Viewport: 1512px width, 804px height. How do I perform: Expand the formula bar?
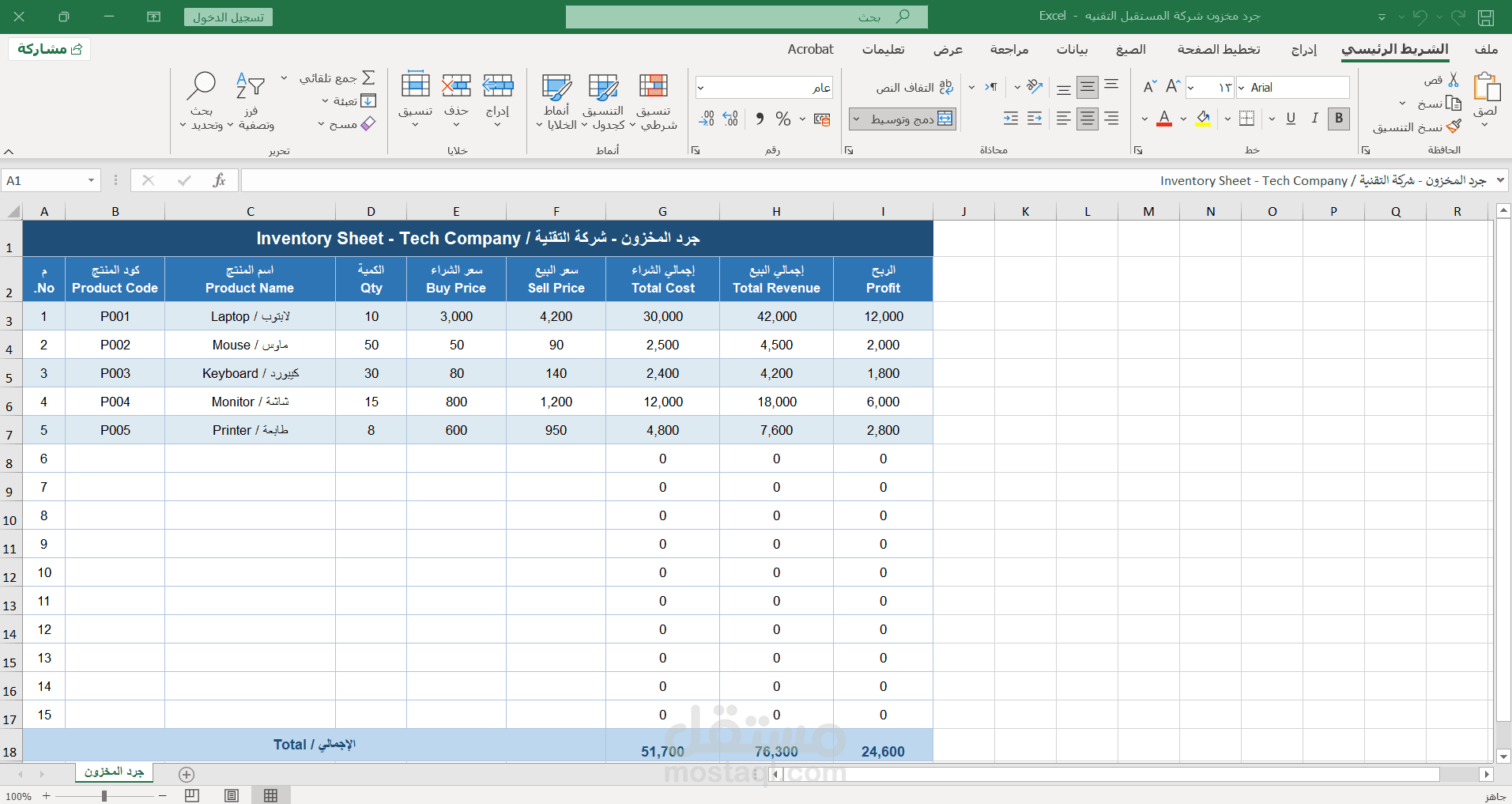[x=1501, y=181]
